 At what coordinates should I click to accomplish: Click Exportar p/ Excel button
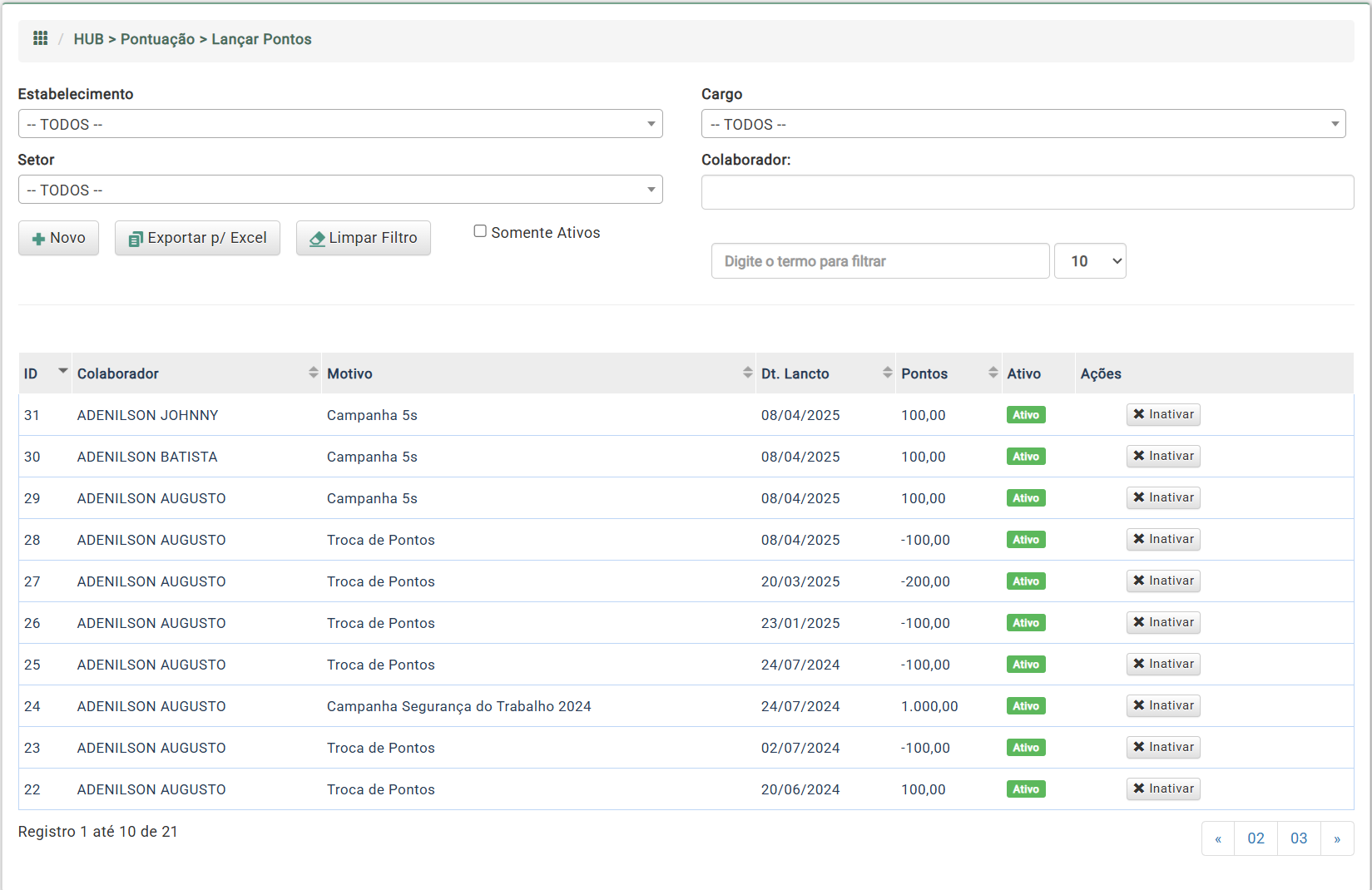click(197, 238)
